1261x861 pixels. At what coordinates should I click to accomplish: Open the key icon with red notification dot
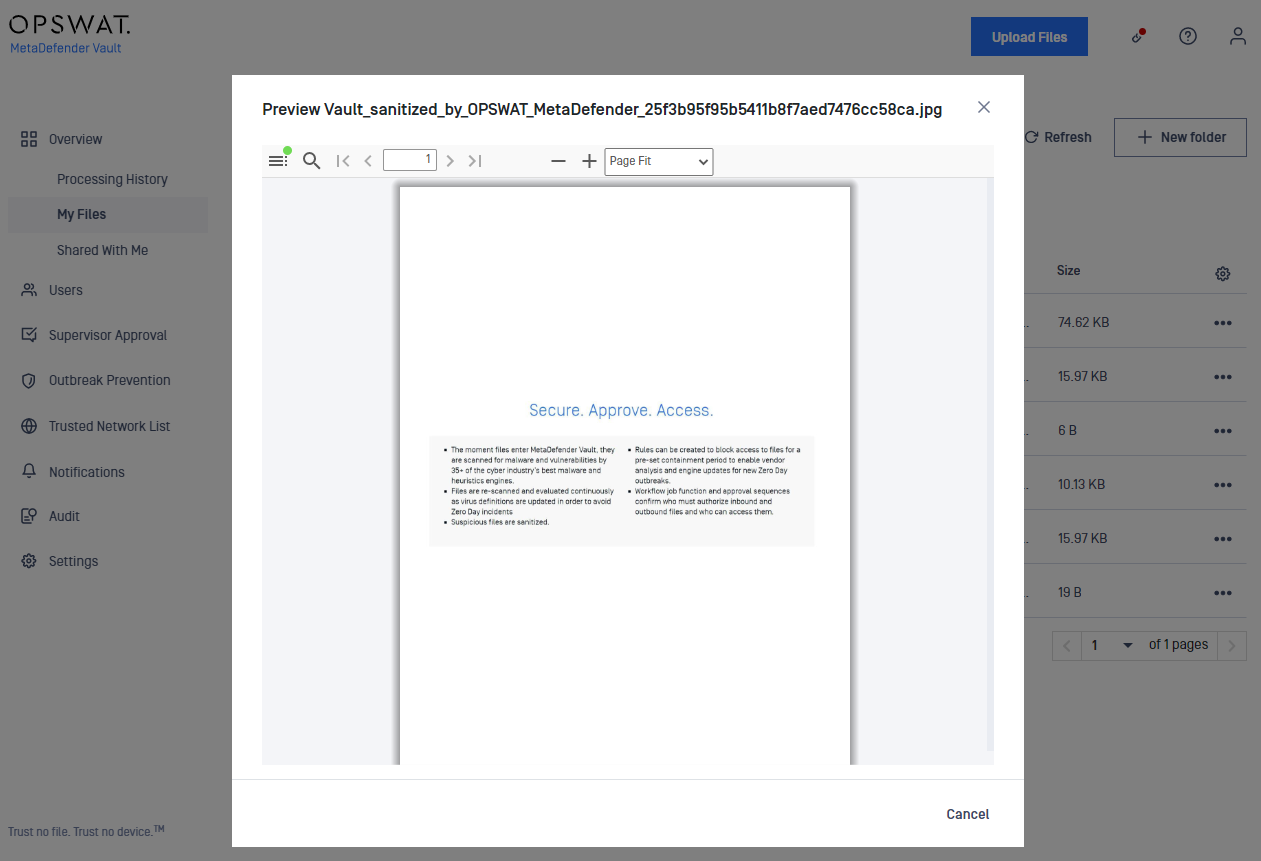(x=1138, y=36)
